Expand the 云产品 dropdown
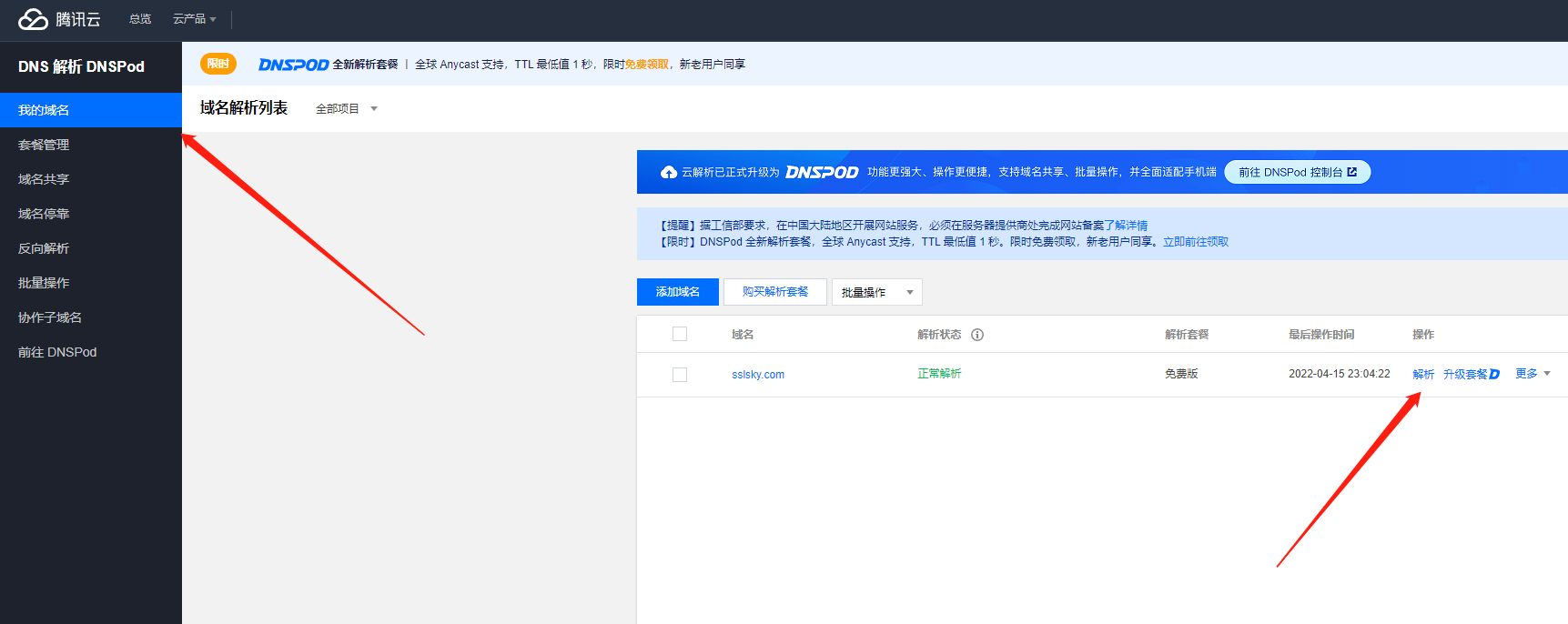1568x624 pixels. pos(195,19)
